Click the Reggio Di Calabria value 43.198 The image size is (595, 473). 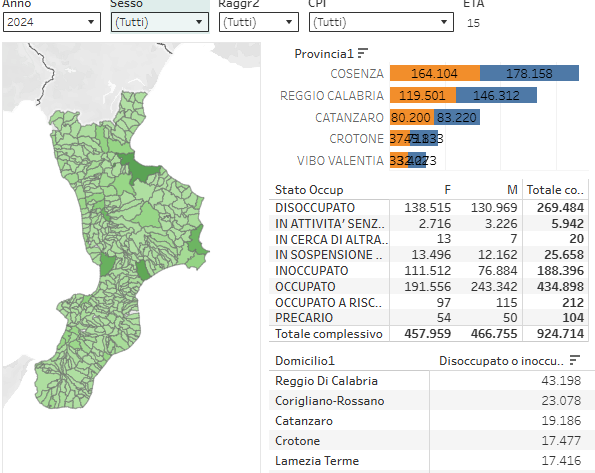coord(561,381)
